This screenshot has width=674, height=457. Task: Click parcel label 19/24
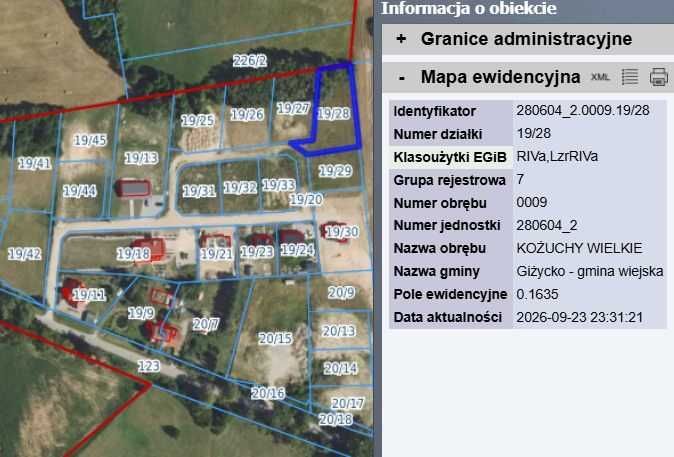pyautogui.click(x=297, y=249)
